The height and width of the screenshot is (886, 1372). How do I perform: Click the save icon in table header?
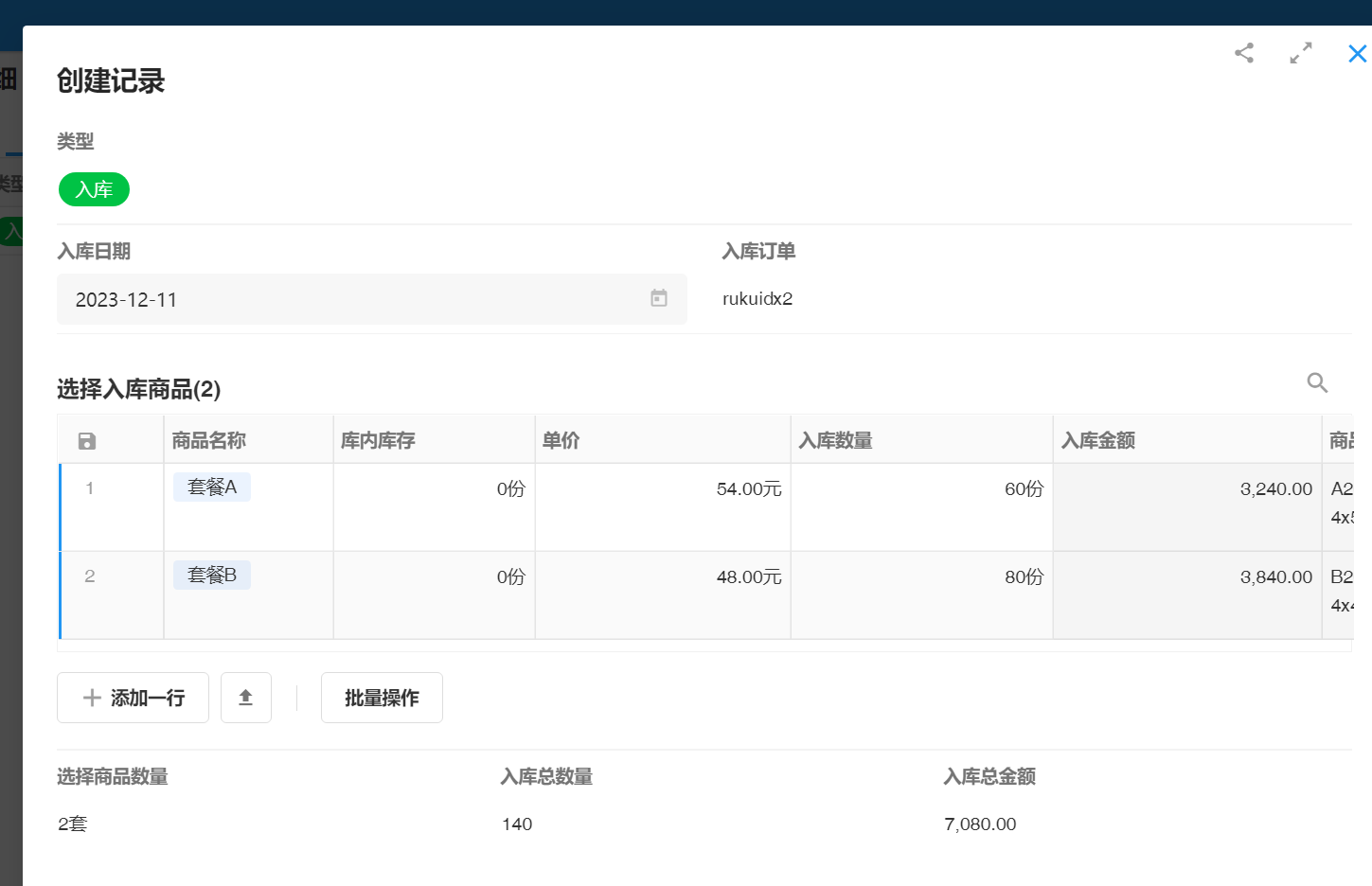tap(87, 441)
